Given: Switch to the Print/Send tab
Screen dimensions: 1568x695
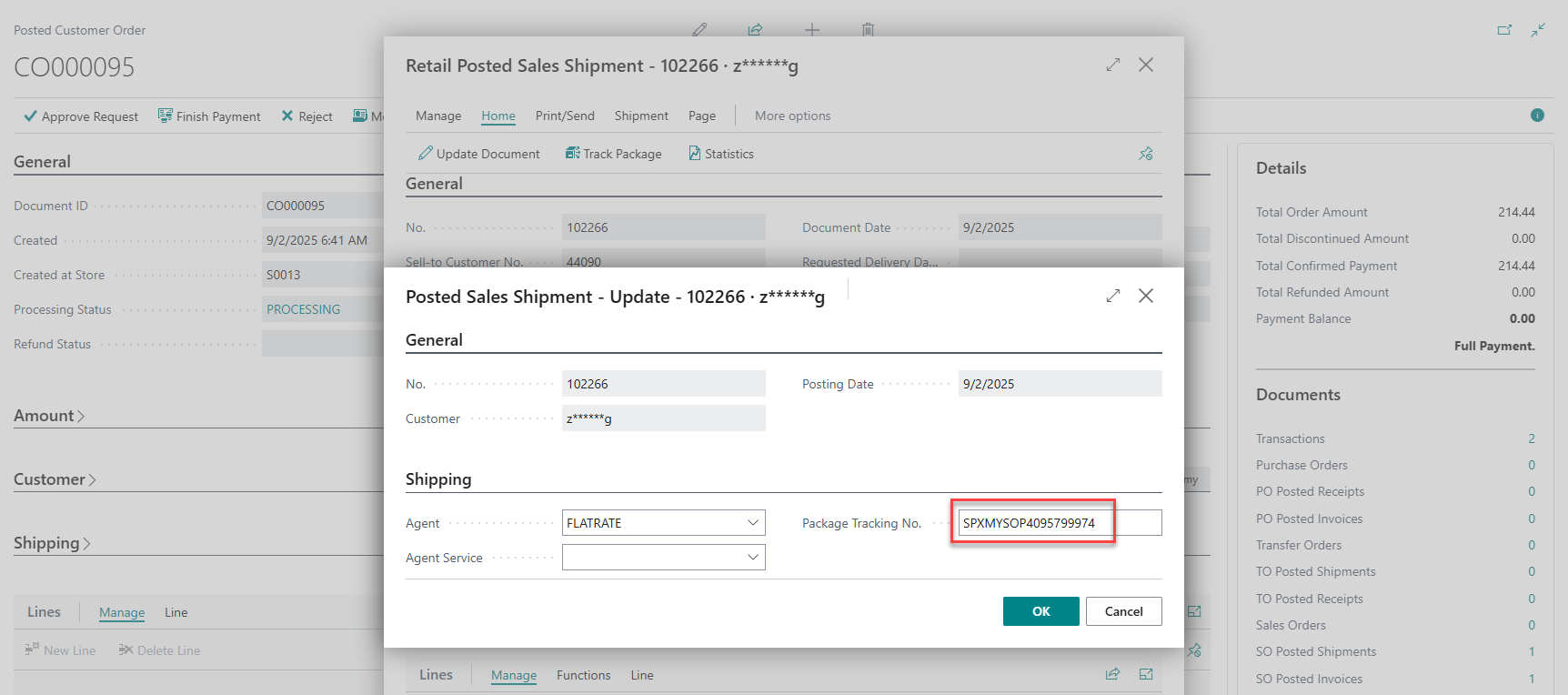Looking at the screenshot, I should point(565,116).
